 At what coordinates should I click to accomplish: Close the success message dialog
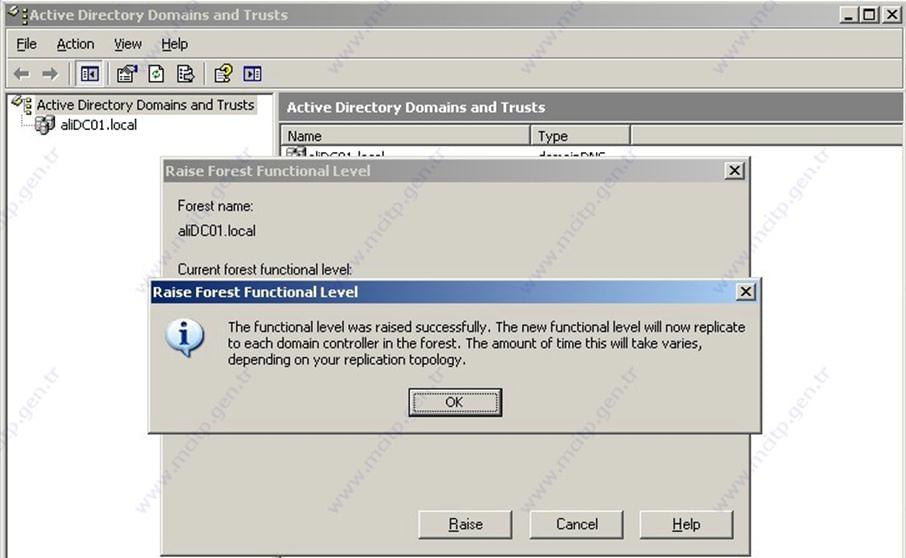[745, 292]
